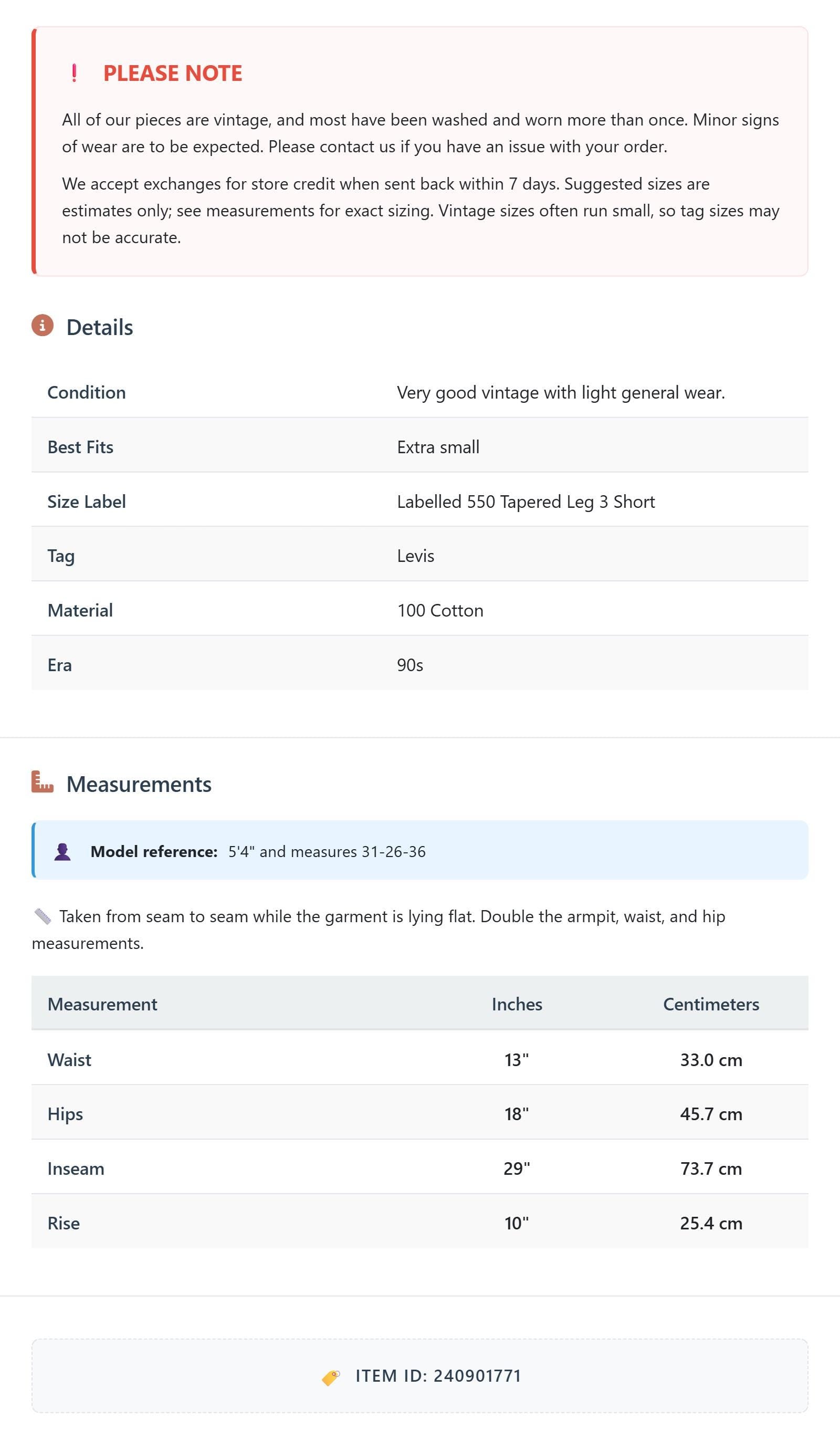Click the Details info circle icon

[x=43, y=326]
